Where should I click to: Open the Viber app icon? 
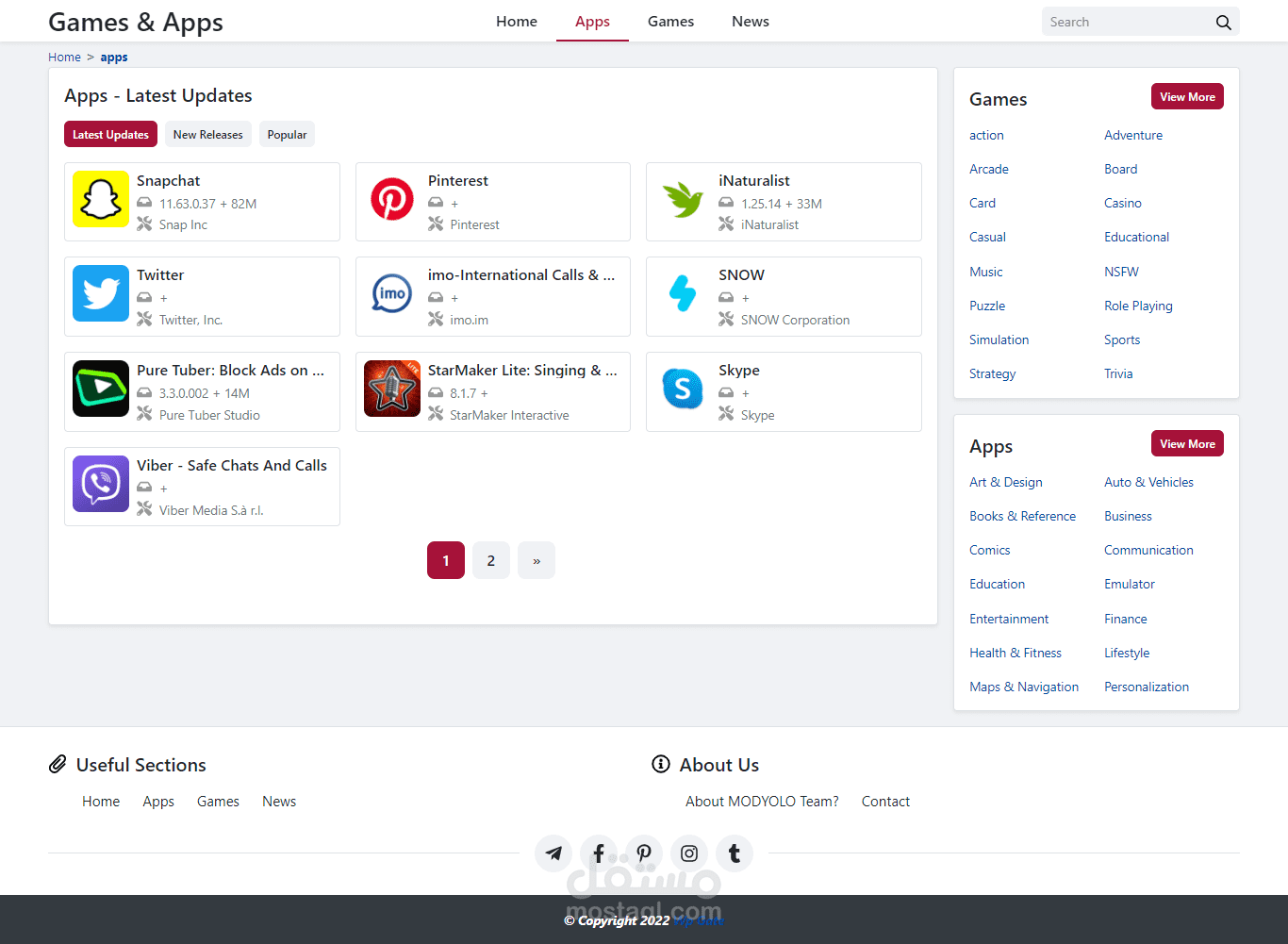(x=101, y=484)
